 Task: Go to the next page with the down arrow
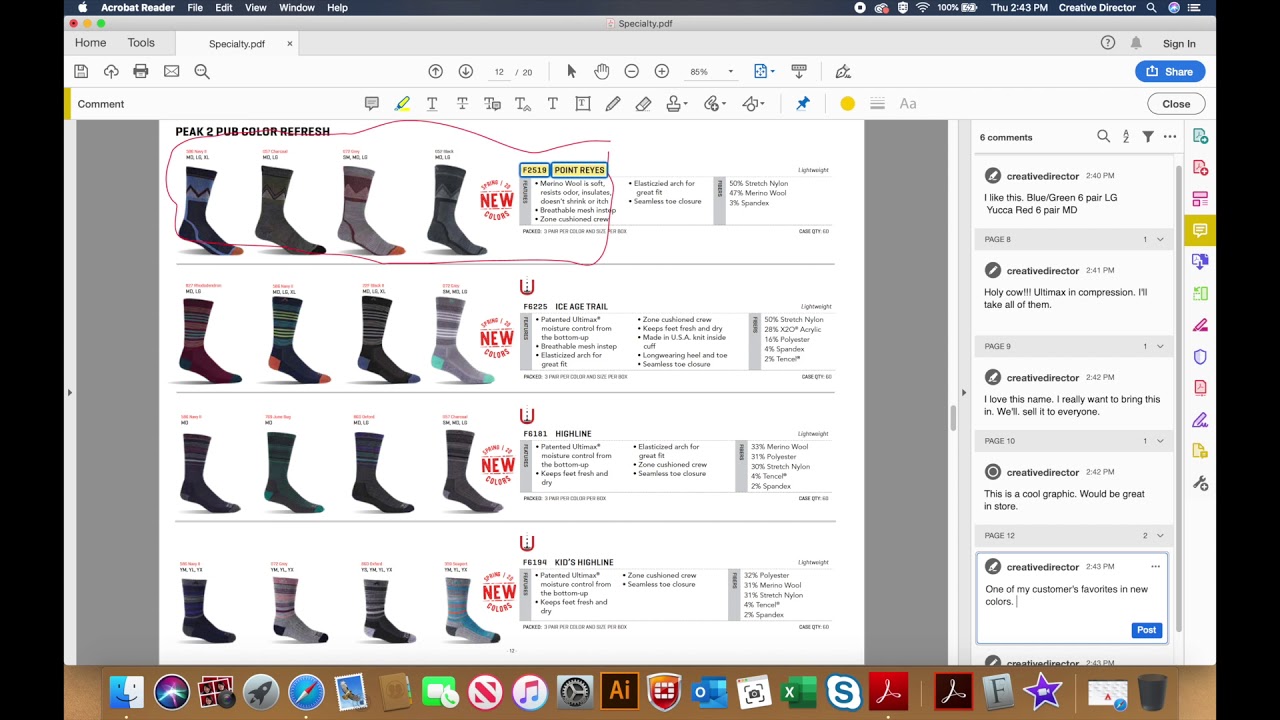click(x=466, y=71)
